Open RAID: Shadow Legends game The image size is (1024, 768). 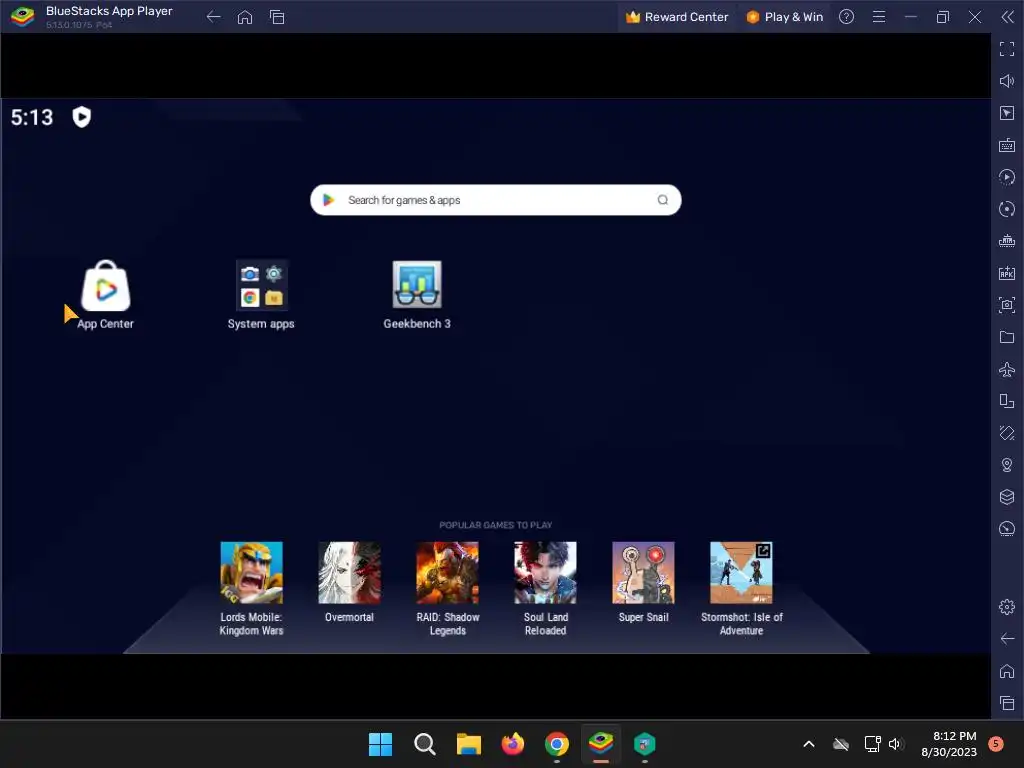point(447,573)
